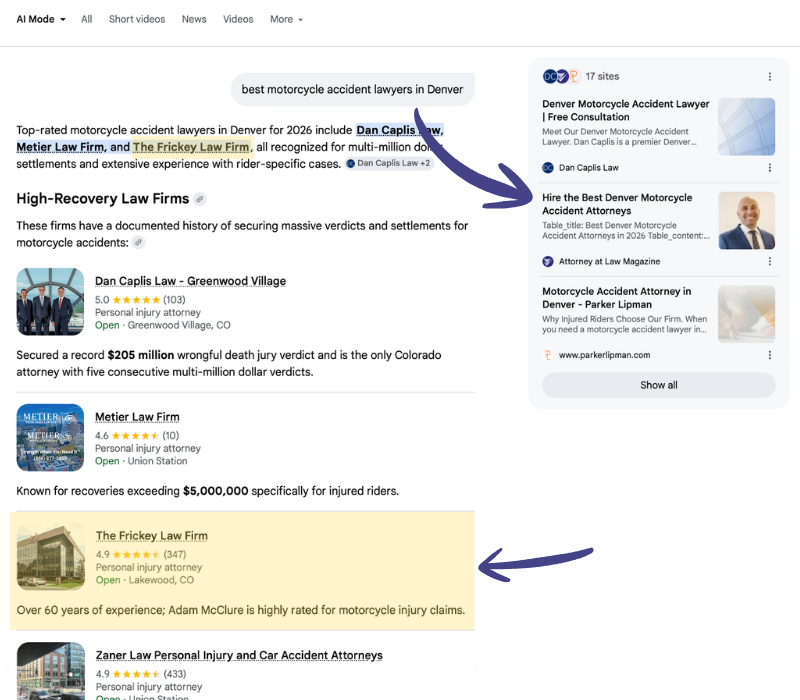Click Open · Greenwood Village, CO status text

pos(163,325)
